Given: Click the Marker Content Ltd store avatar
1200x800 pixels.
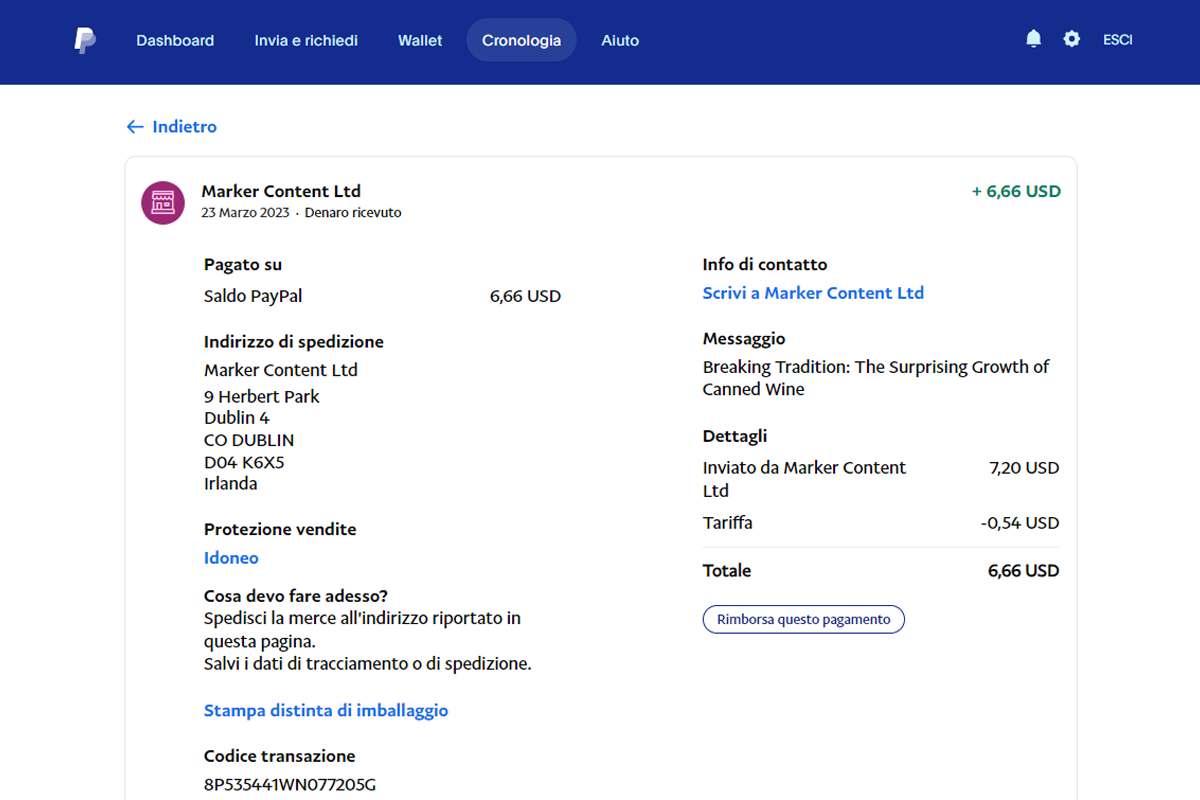Looking at the screenshot, I should [x=162, y=203].
